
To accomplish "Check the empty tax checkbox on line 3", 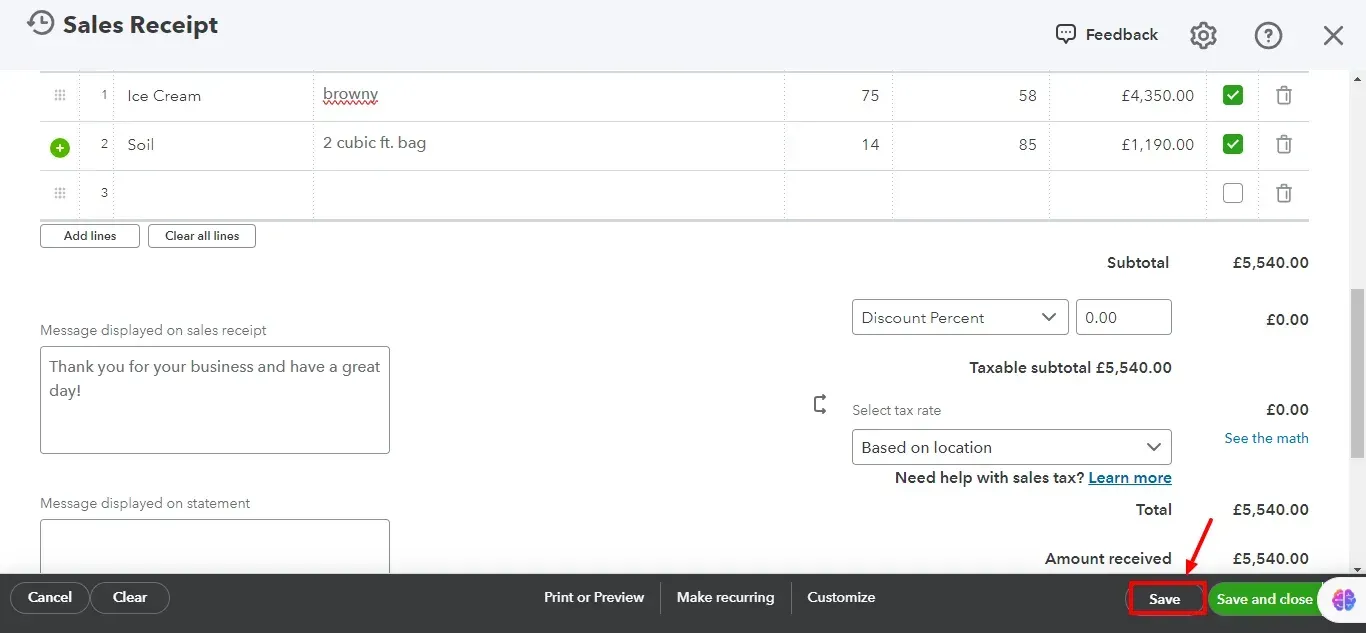I will point(1232,193).
